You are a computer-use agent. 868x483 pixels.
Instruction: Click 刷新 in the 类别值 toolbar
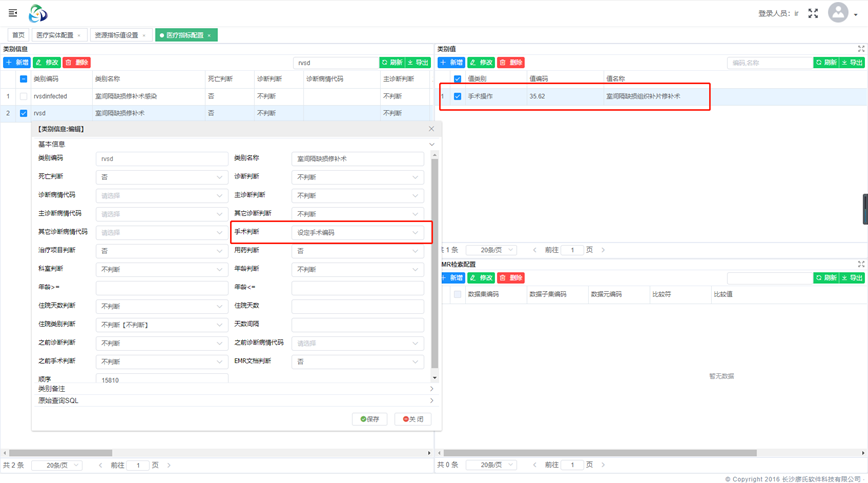point(826,63)
